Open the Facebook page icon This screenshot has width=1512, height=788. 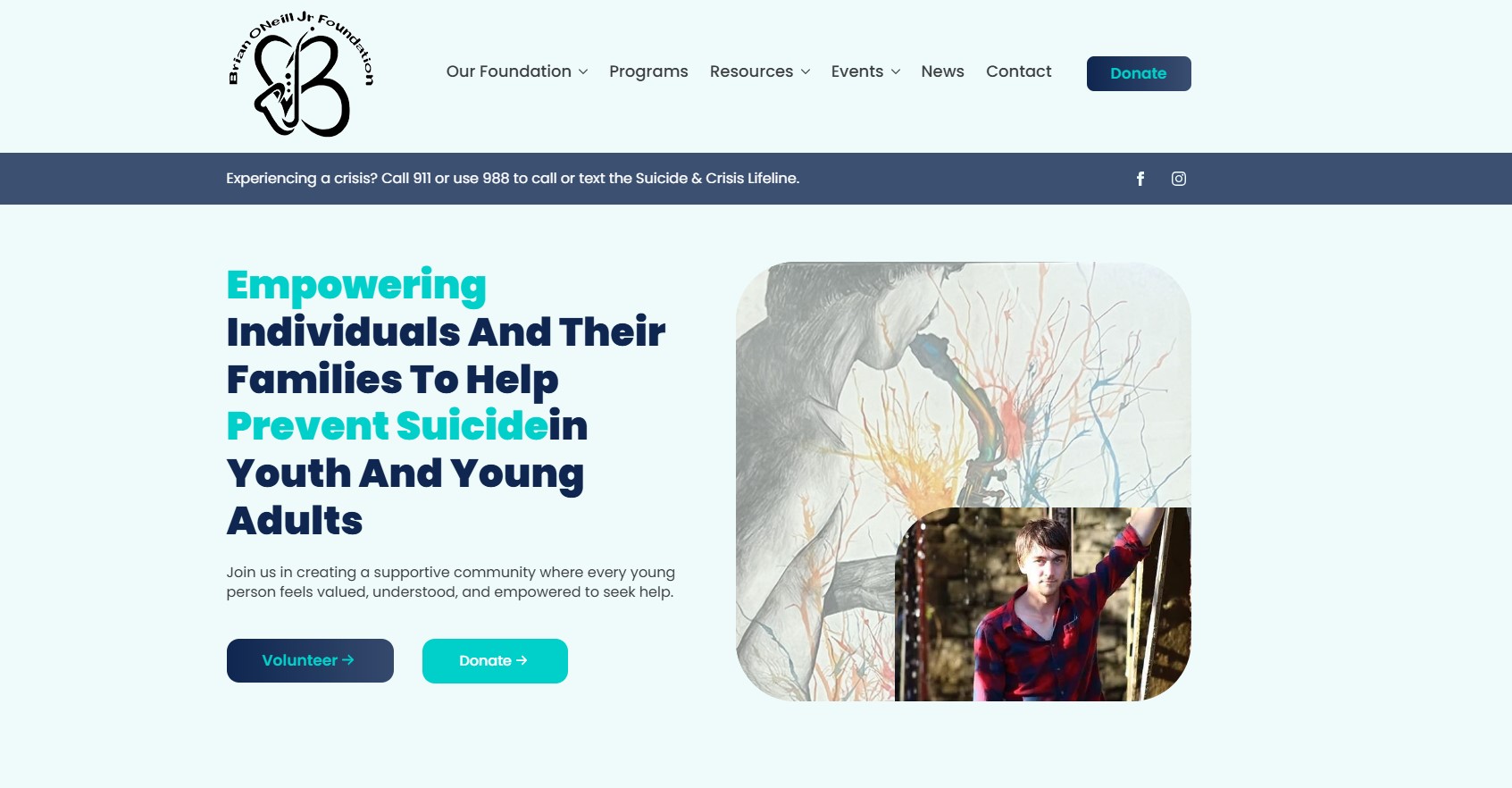coord(1140,179)
